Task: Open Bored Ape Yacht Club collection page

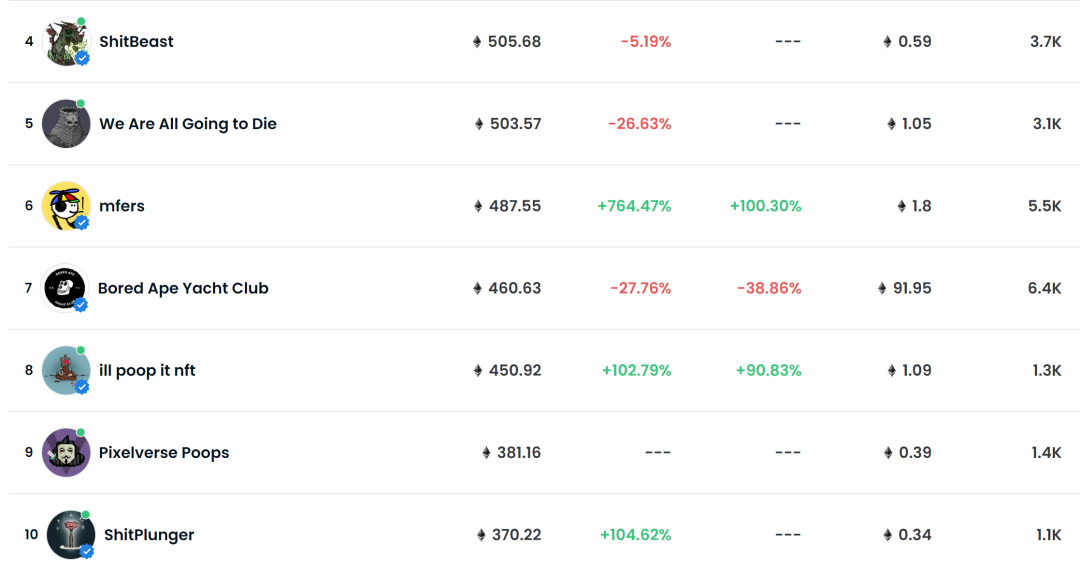Action: click(183, 289)
